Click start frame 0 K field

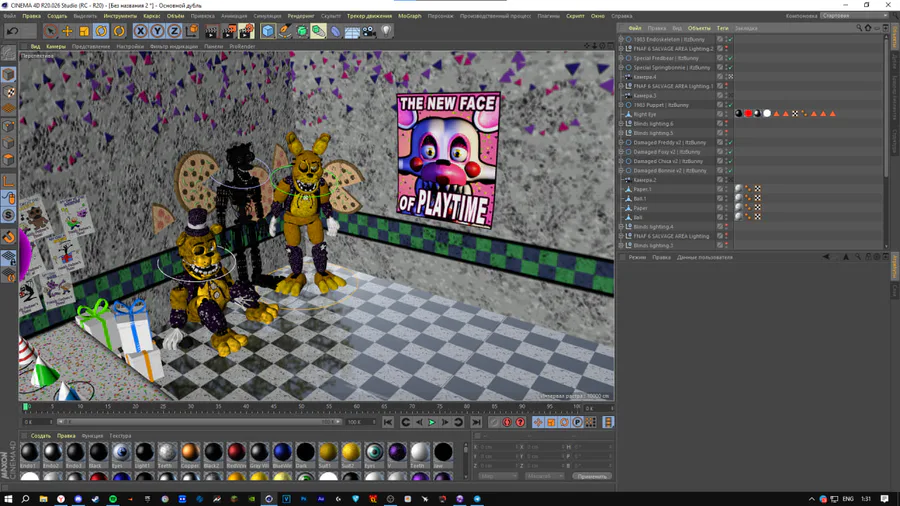pos(37,422)
